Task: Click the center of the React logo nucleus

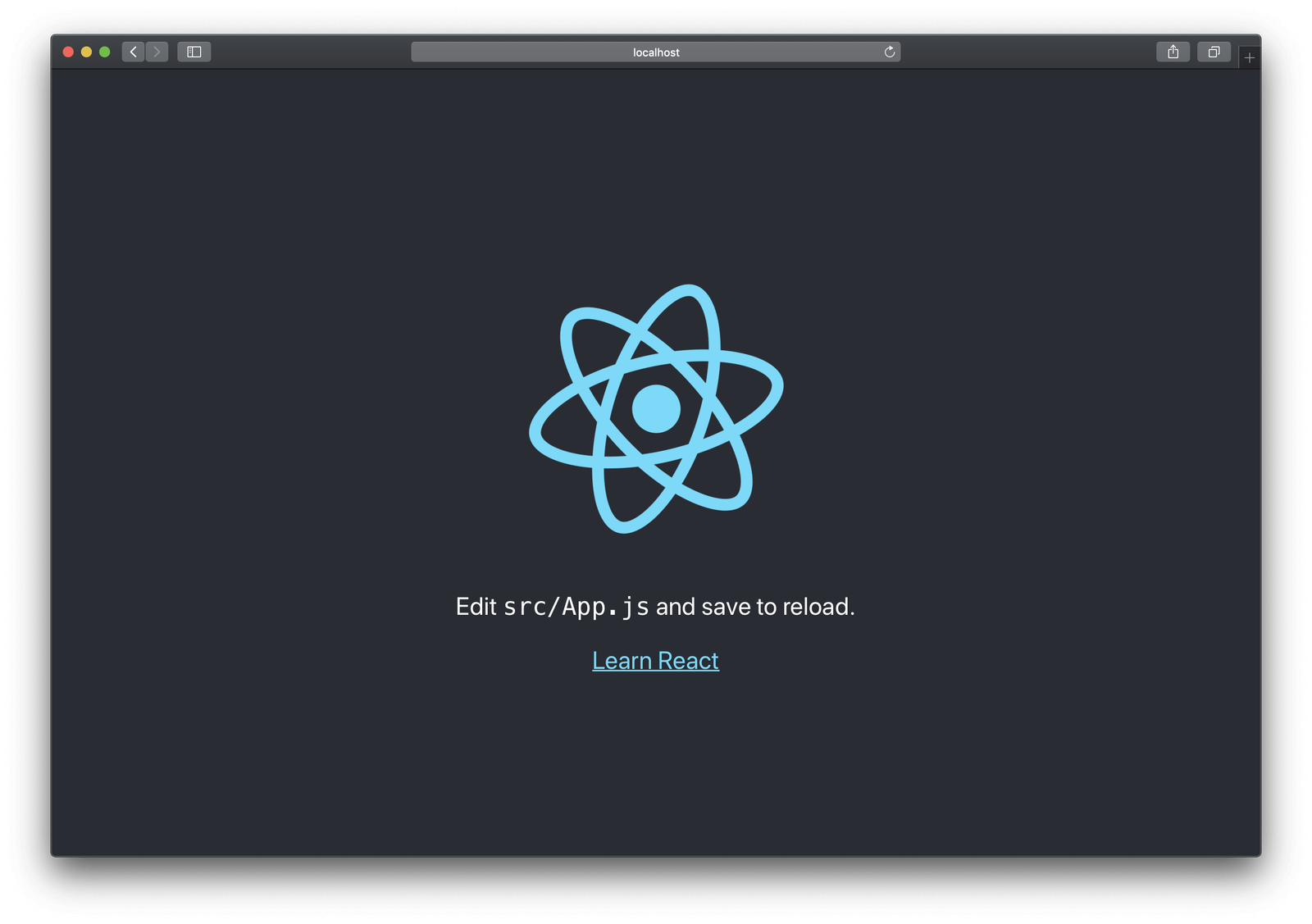Action: pos(654,407)
